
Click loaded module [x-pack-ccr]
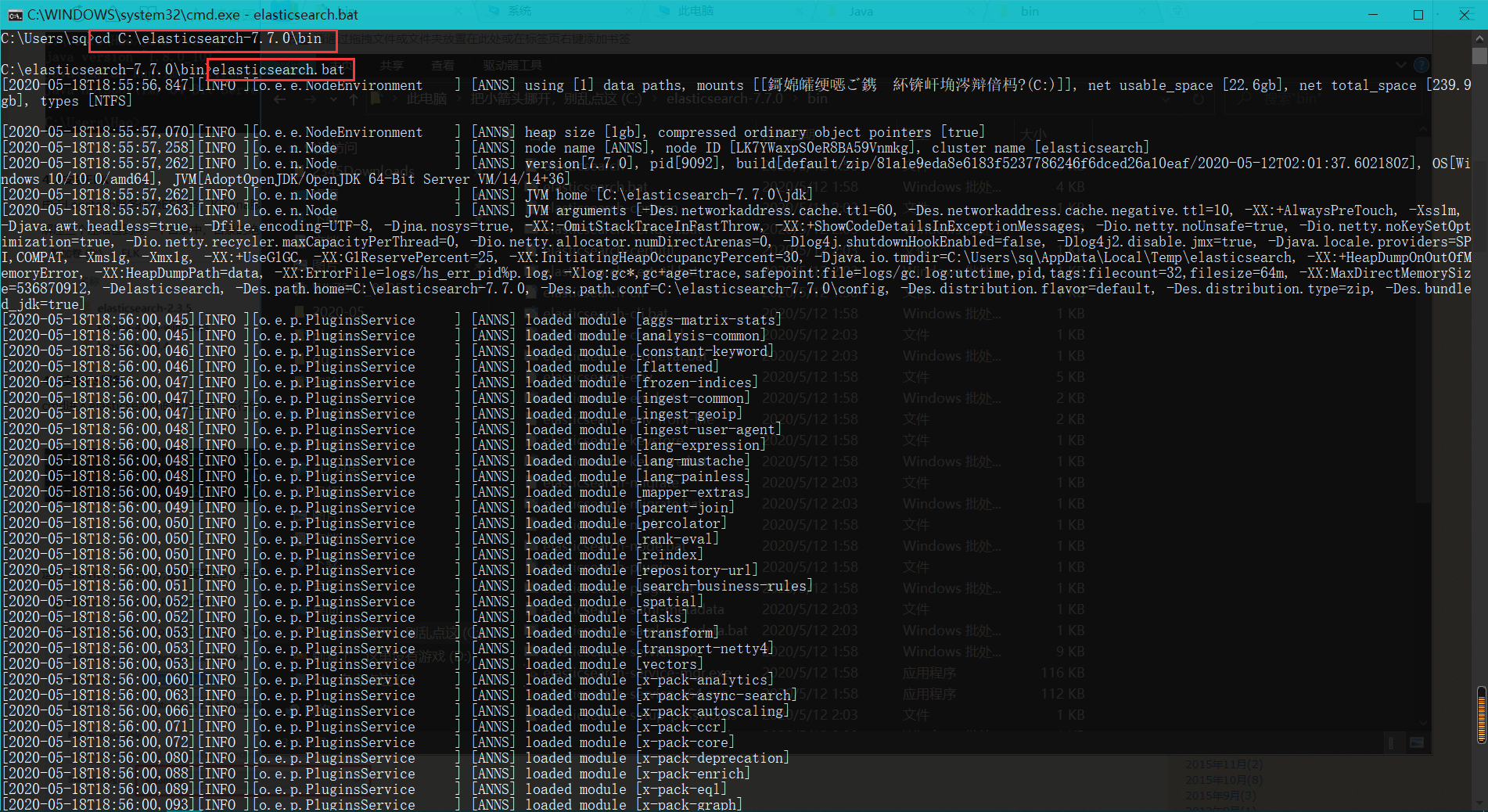626,727
